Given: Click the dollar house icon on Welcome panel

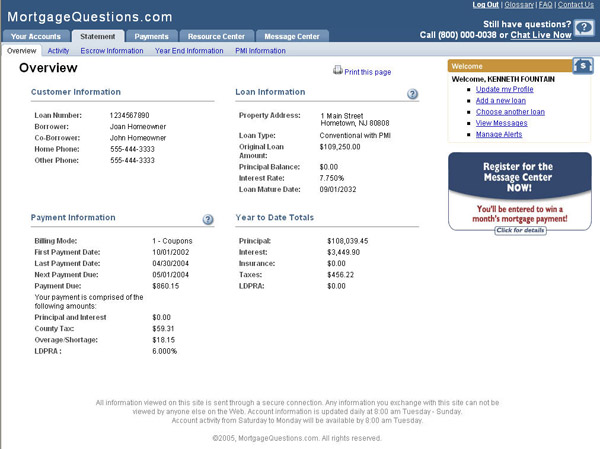Looking at the screenshot, I should [x=583, y=66].
